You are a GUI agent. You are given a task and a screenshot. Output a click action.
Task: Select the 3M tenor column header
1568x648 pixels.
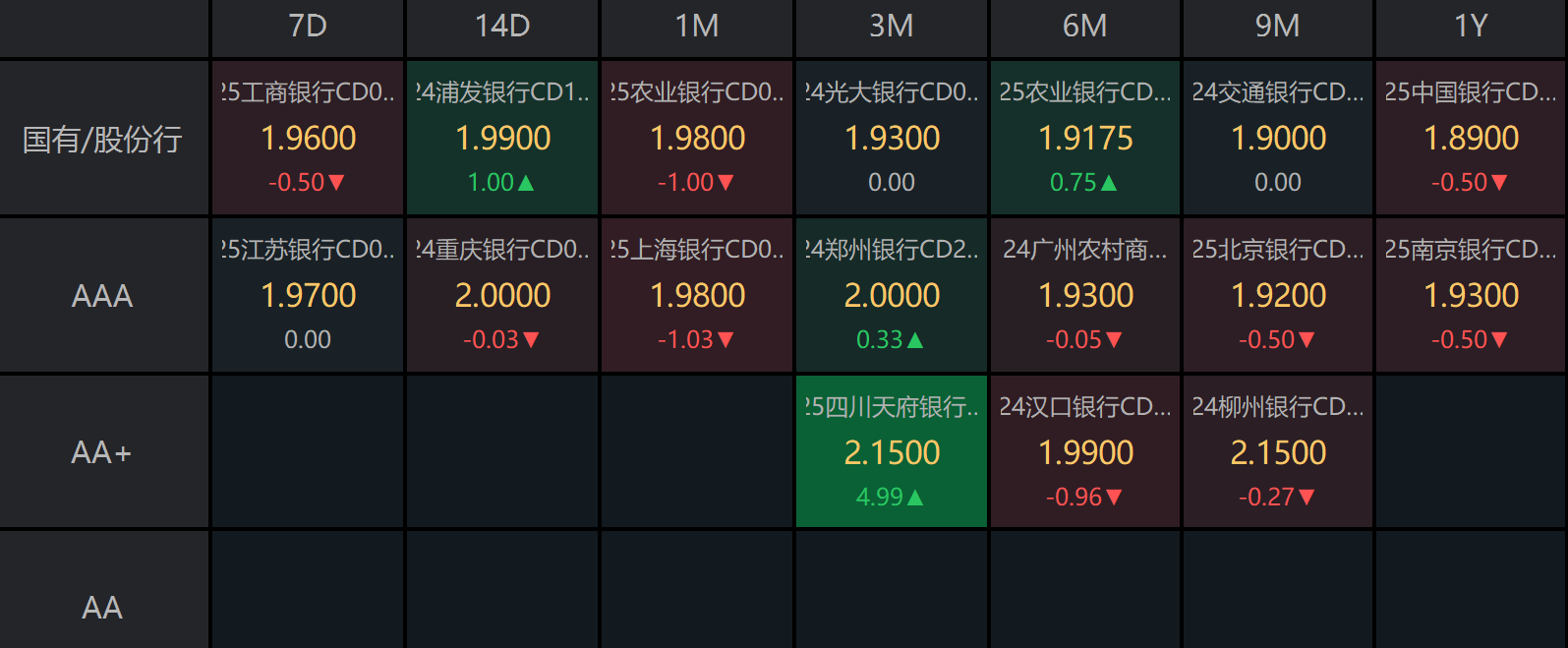(x=892, y=27)
